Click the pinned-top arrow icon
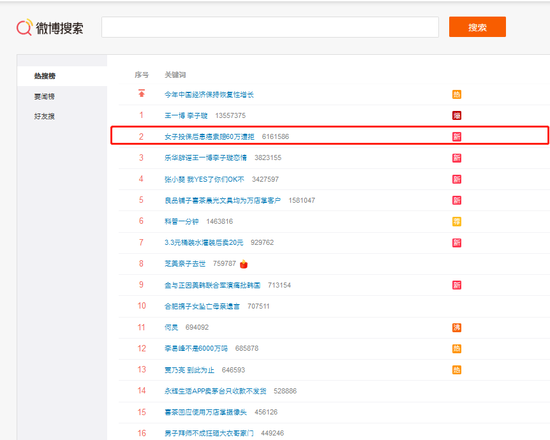Screen dimensions: 550x440 141,93
